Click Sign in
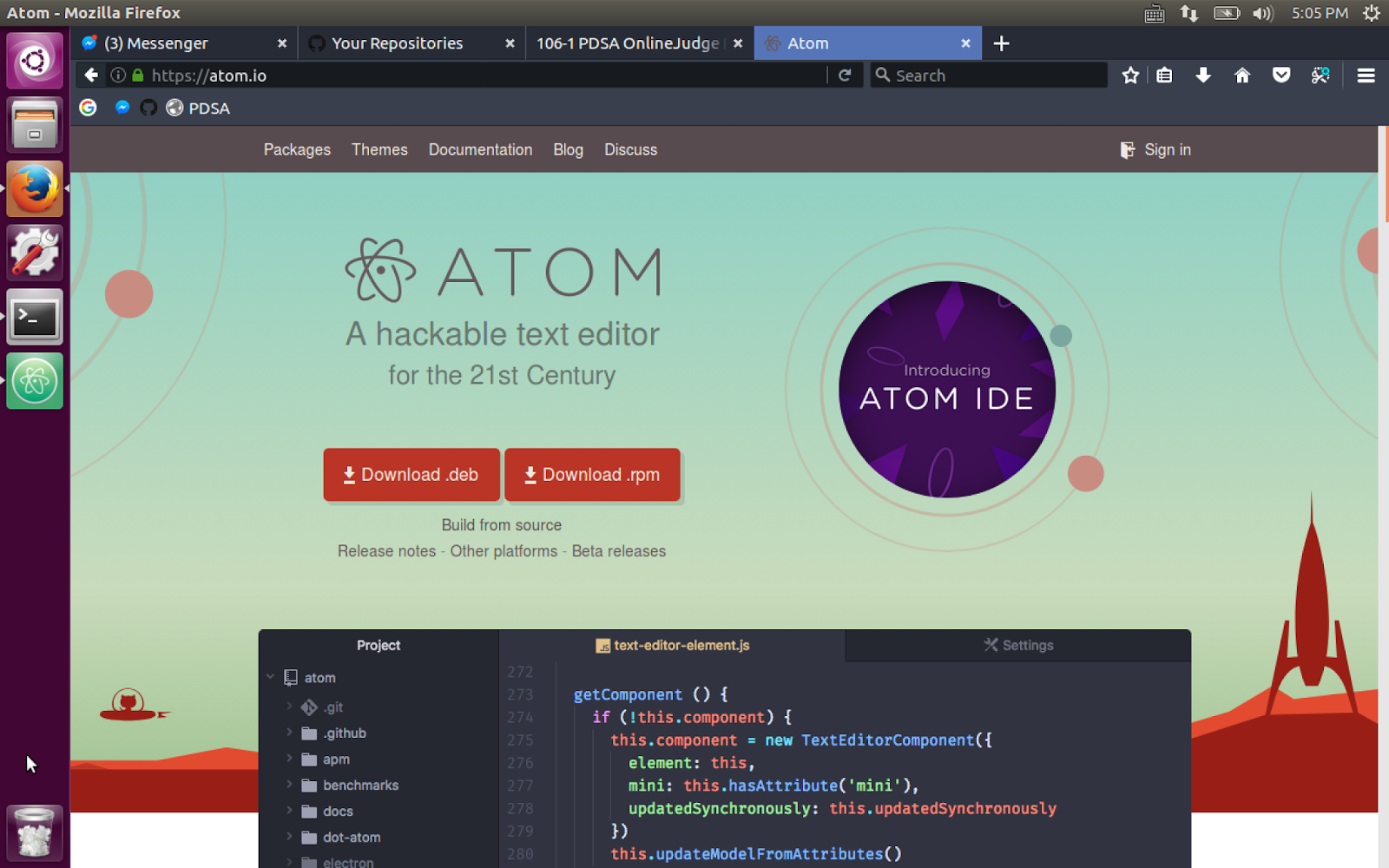The width and height of the screenshot is (1389, 868). (x=1155, y=149)
